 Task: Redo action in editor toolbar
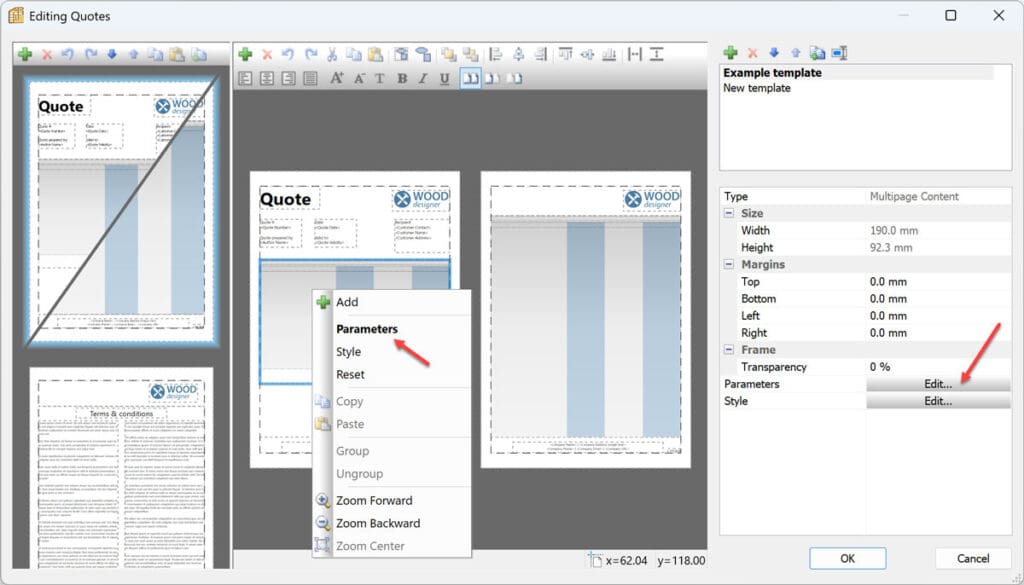click(x=311, y=54)
